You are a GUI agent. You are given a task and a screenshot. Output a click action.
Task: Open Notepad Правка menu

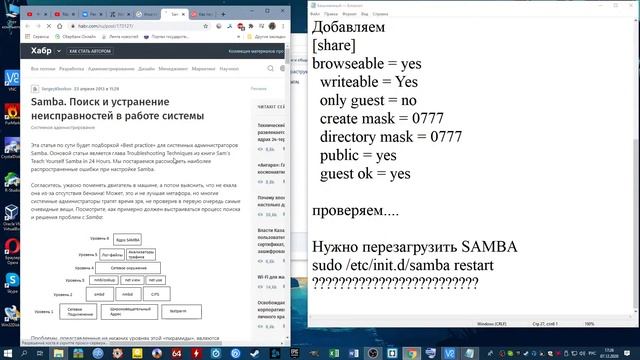[x=331, y=14]
